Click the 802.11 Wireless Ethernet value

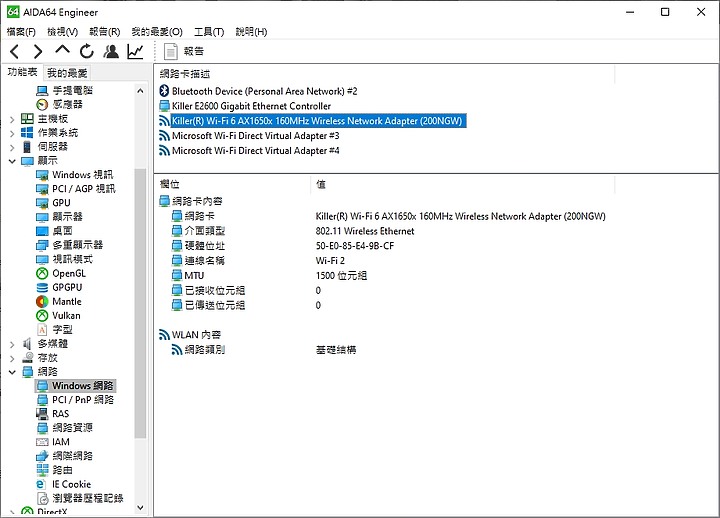[365, 231]
